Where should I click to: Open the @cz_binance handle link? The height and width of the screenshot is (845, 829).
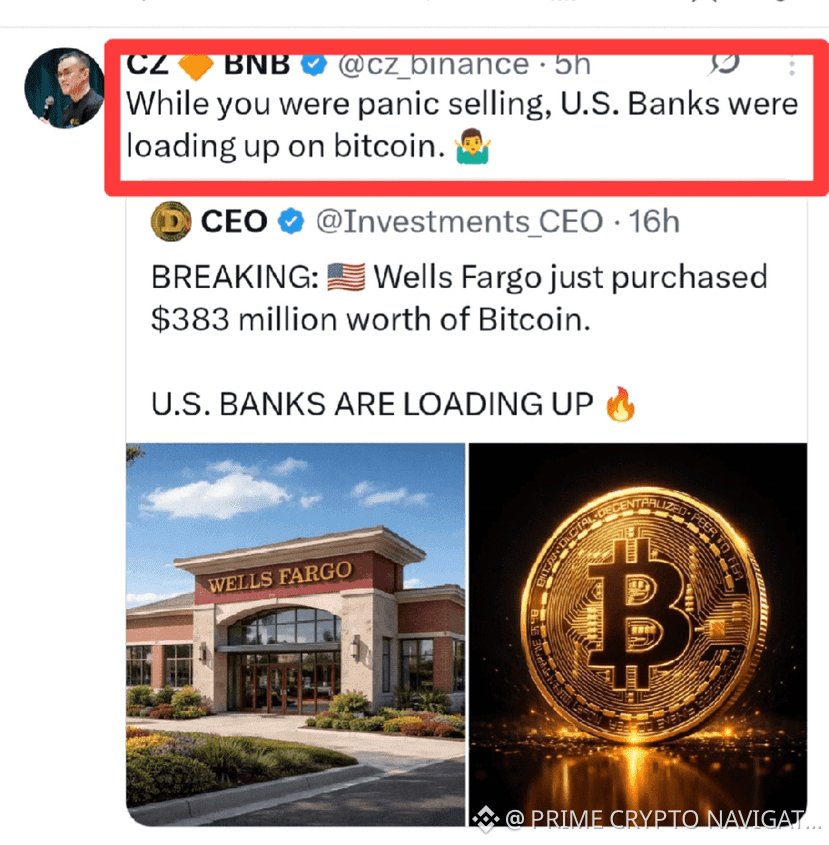pyautogui.click(x=433, y=65)
